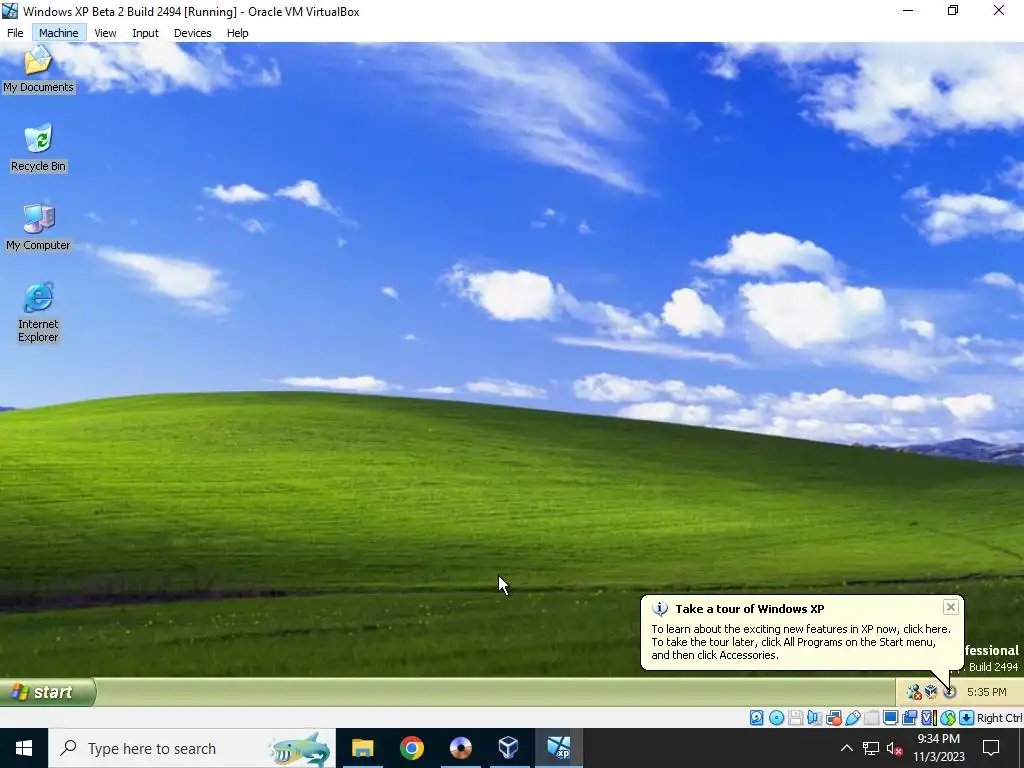This screenshot has height=768, width=1024.
Task: Click the Windows XP tour tray icon
Action: [x=950, y=692]
